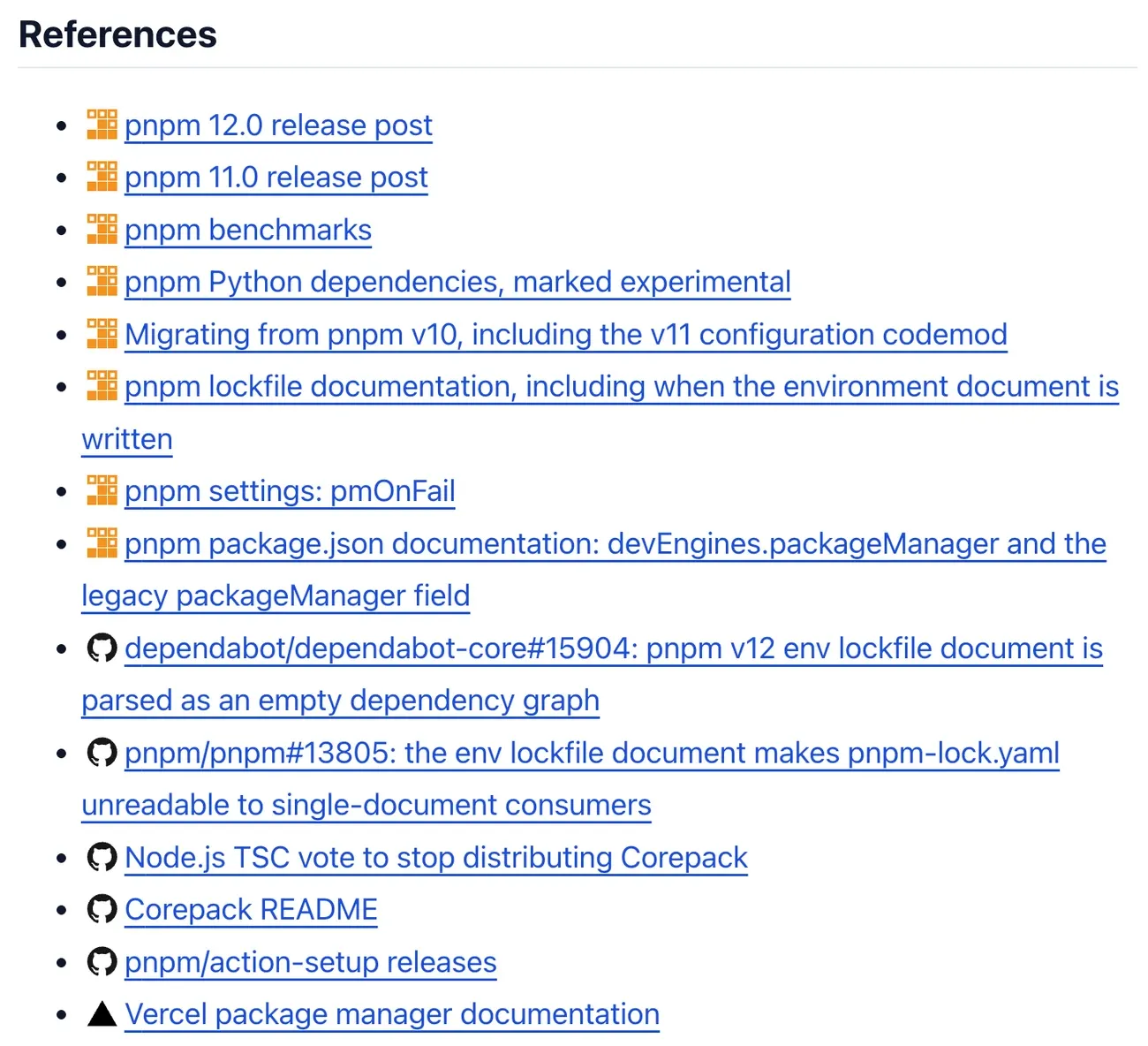Click GitHub icon beside Corepack README
The height and width of the screenshot is (1046, 1148).
tap(102, 909)
